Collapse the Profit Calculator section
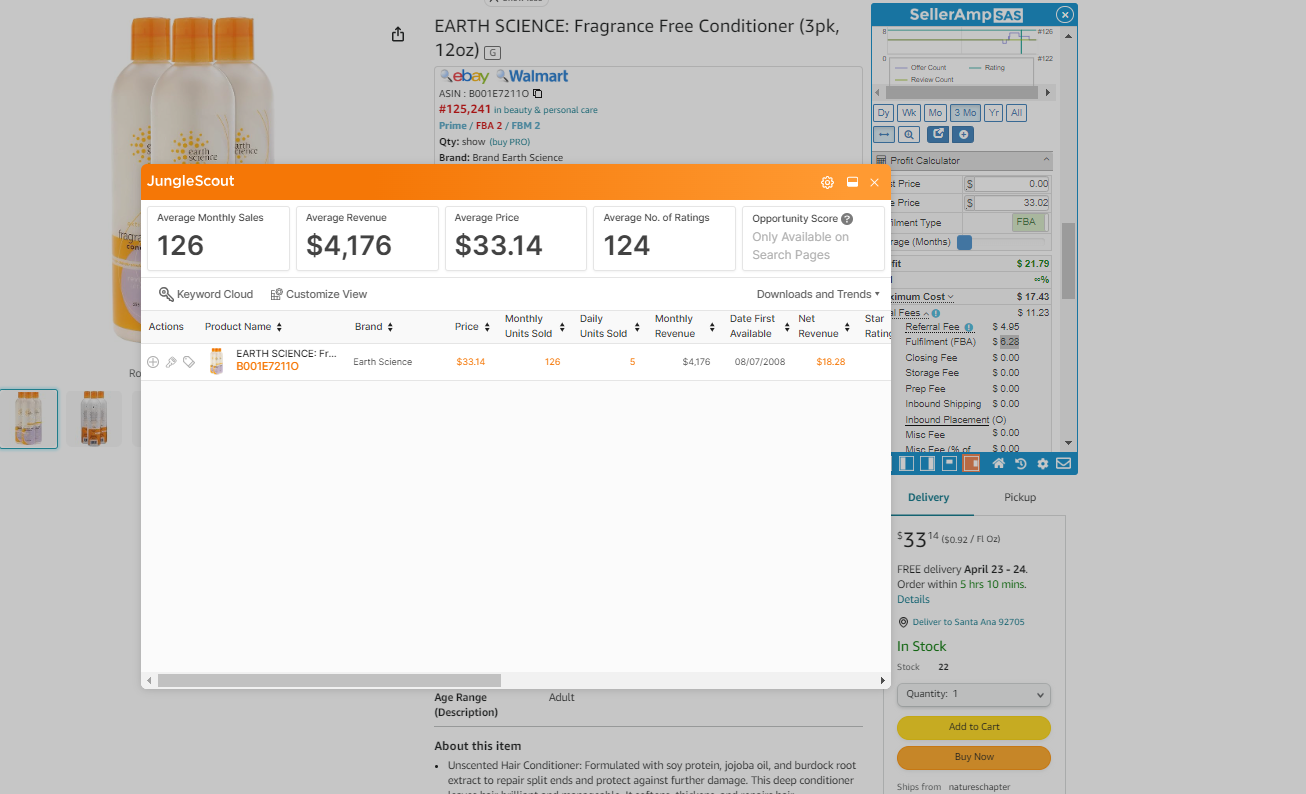 click(1046, 160)
